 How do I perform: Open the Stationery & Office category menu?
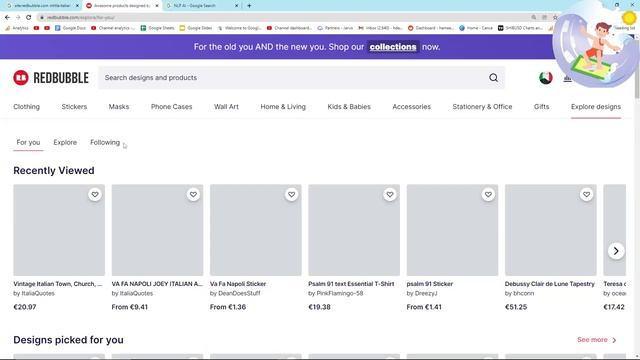pyautogui.click(x=482, y=107)
